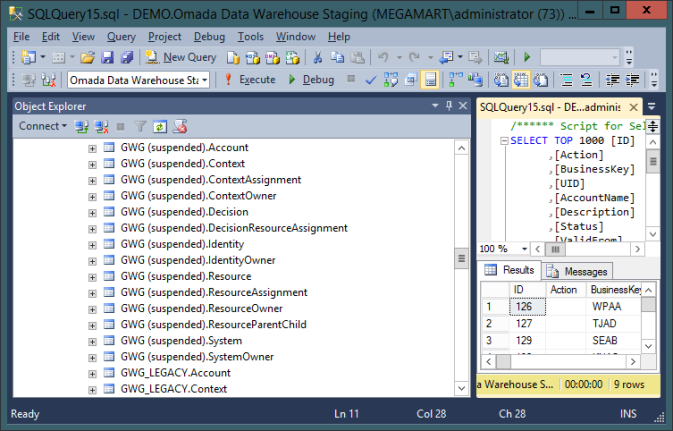673x431 pixels.
Task: Toggle Include Actual Execution Plan
Action: point(455,80)
